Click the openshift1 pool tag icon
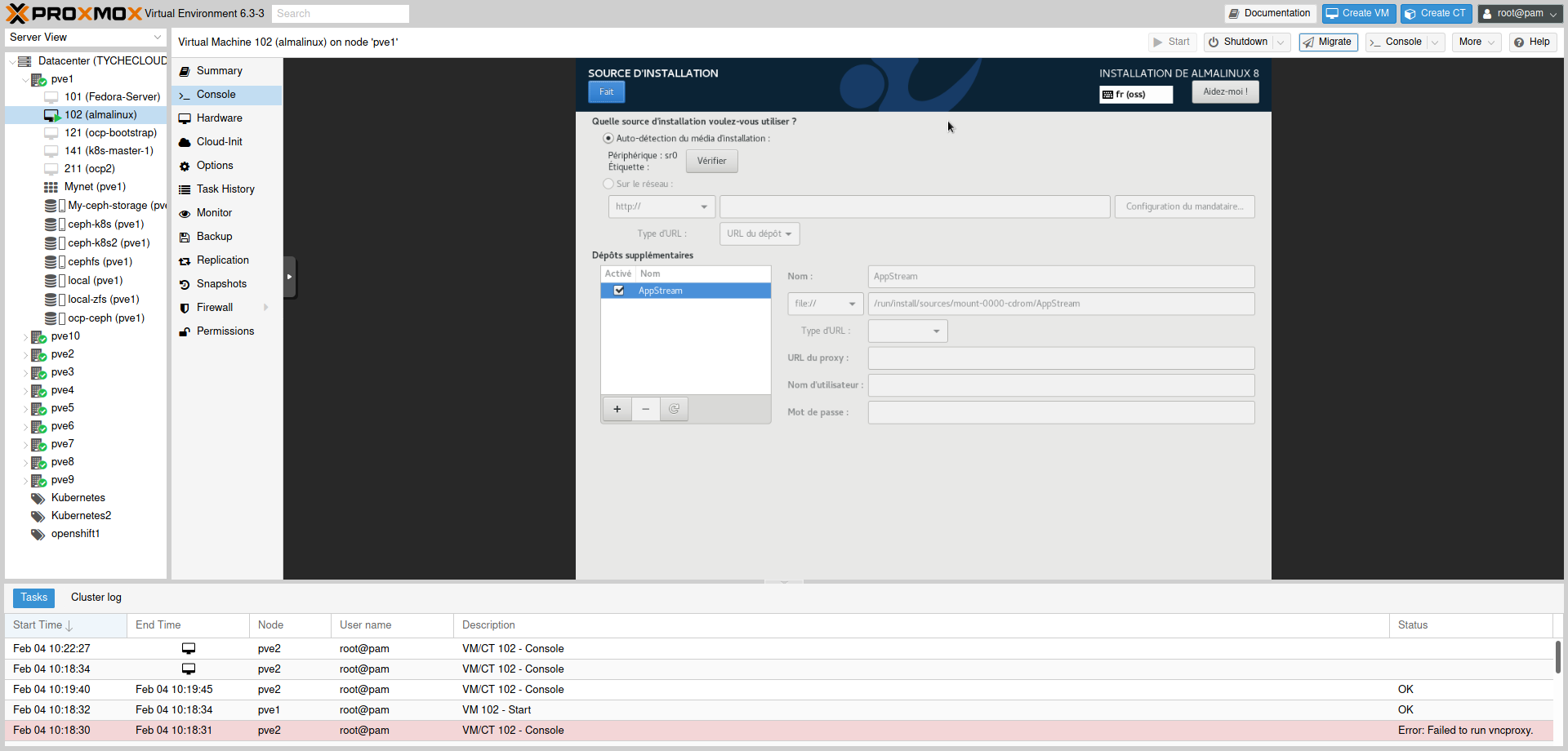This screenshot has height=751, width=1568. pos(38,534)
